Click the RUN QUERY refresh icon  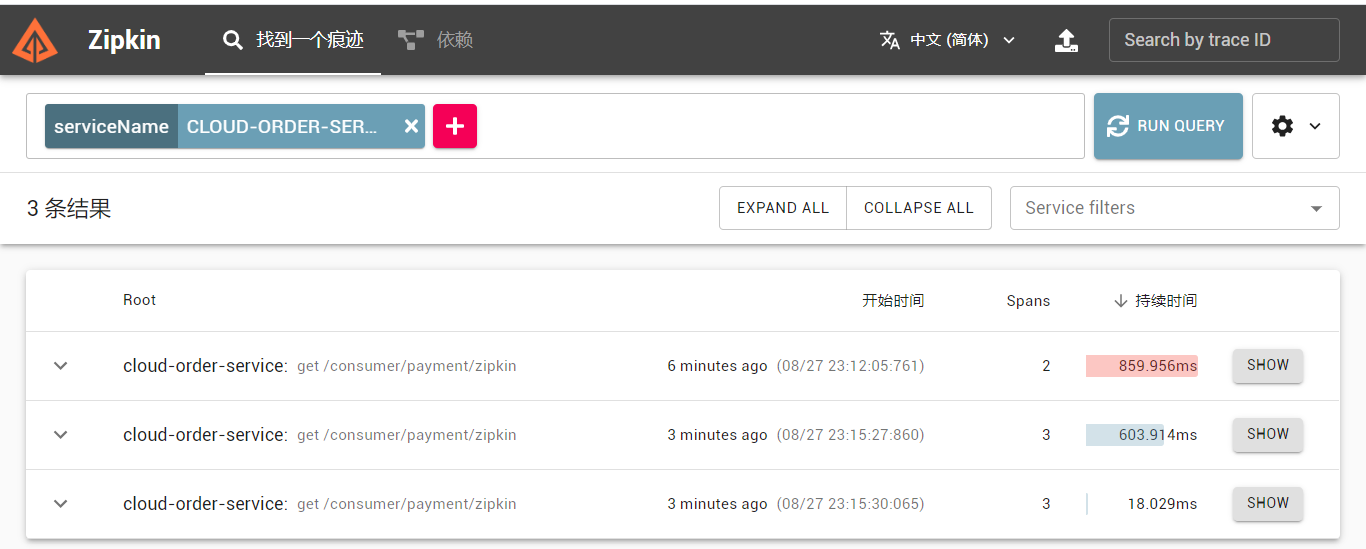(x=1117, y=126)
